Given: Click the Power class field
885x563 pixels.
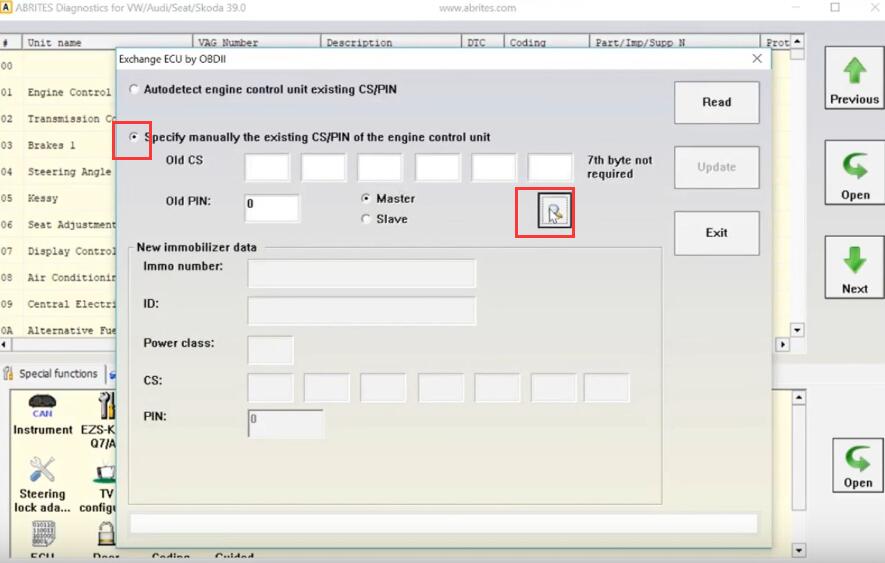Looking at the screenshot, I should tap(270, 350).
